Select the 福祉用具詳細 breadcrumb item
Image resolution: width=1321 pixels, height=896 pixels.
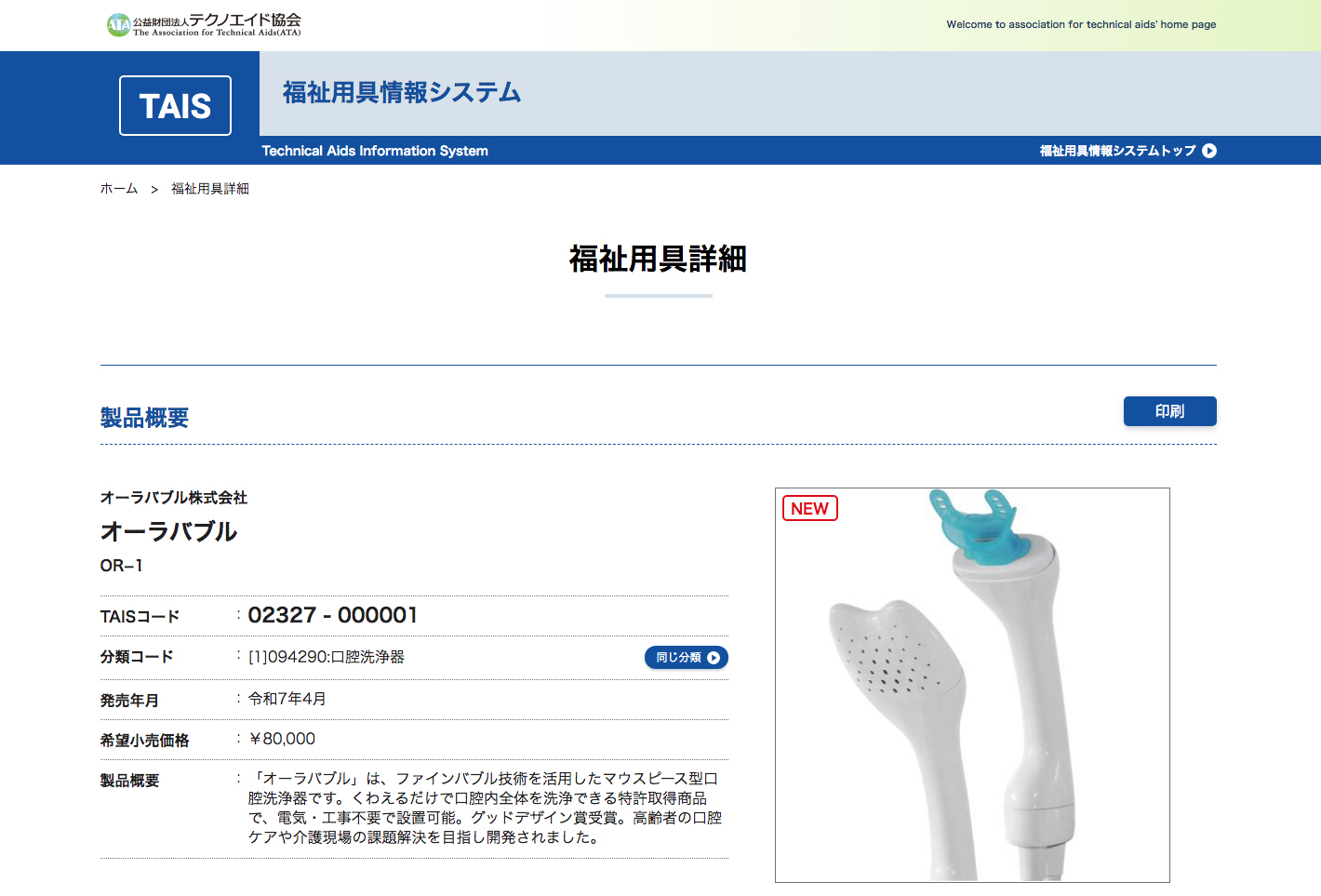click(210, 189)
